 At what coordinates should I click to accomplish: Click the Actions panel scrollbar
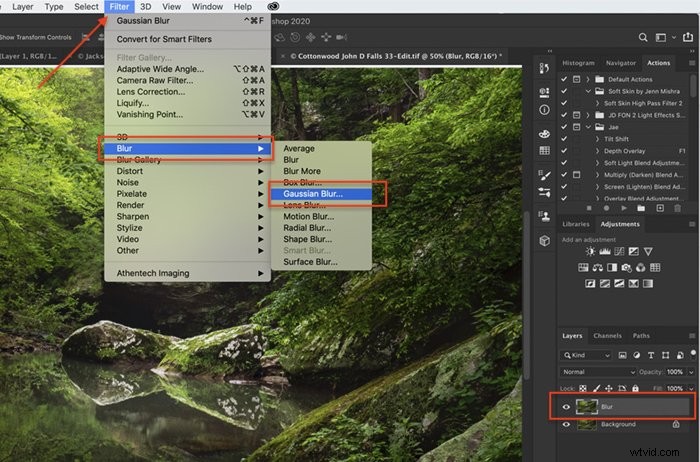(x=693, y=86)
